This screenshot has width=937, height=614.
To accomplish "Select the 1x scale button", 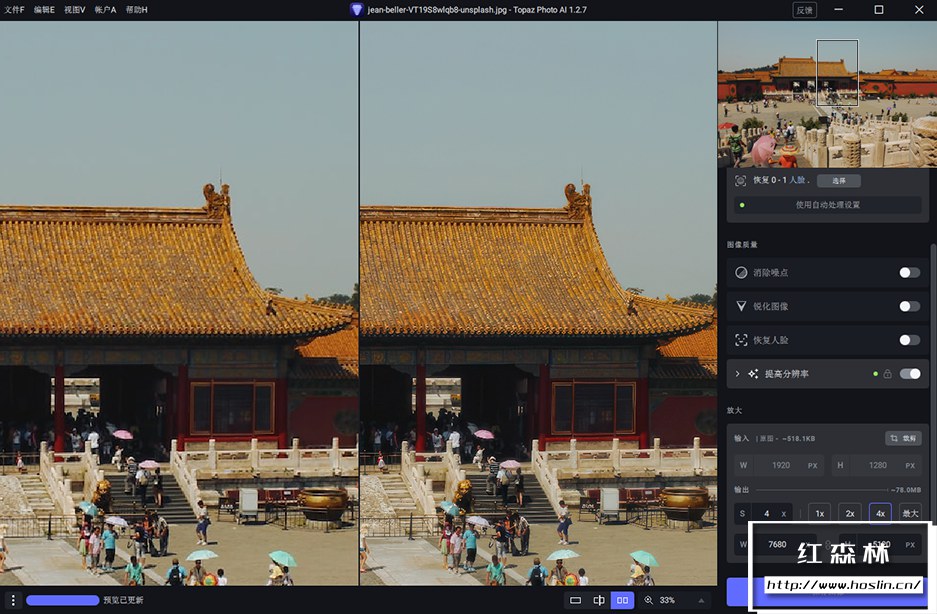I will 820,514.
